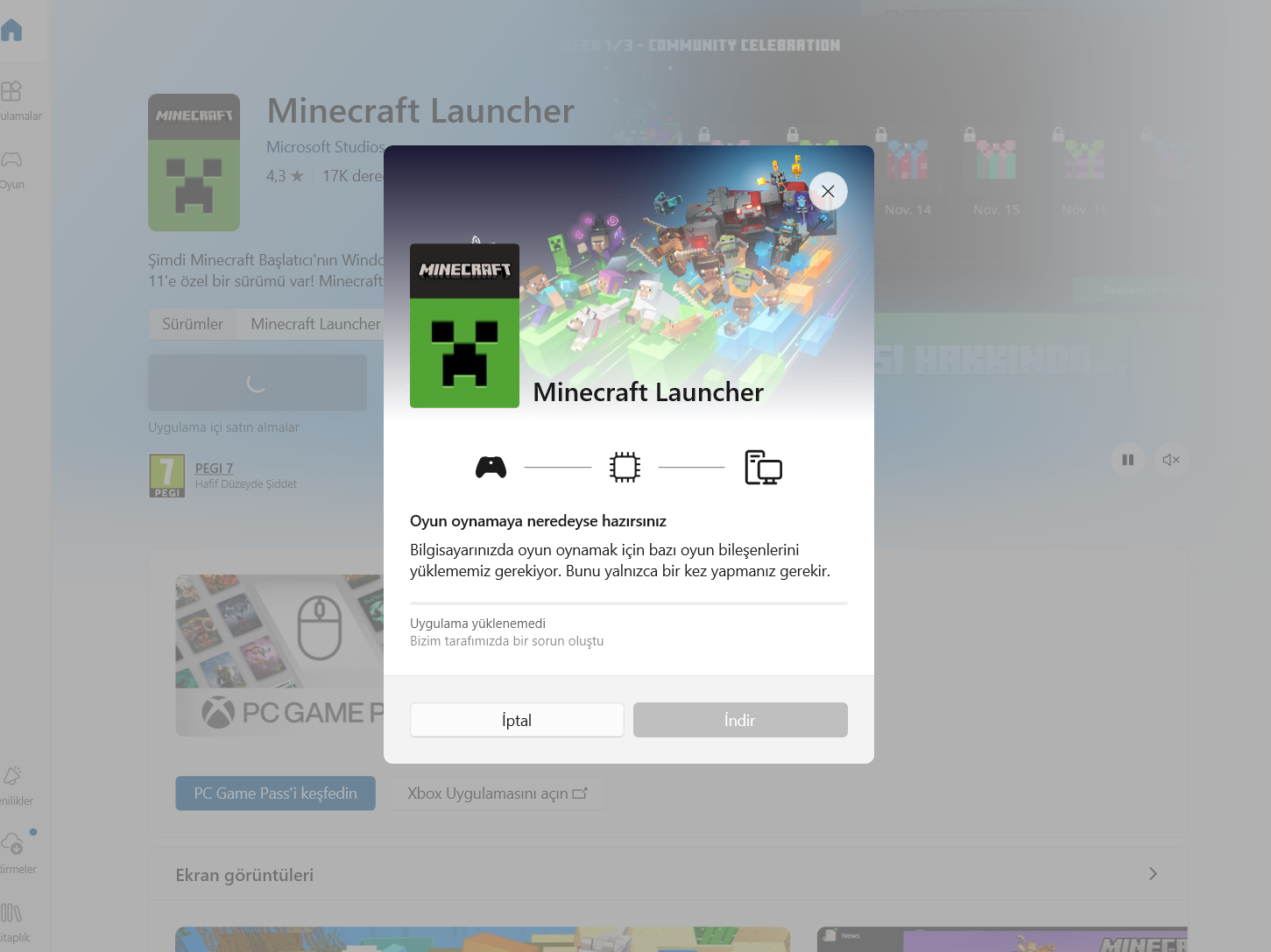Go to Store Home in sidebar
Viewport: 1271px width, 952px height.
[x=11, y=30]
